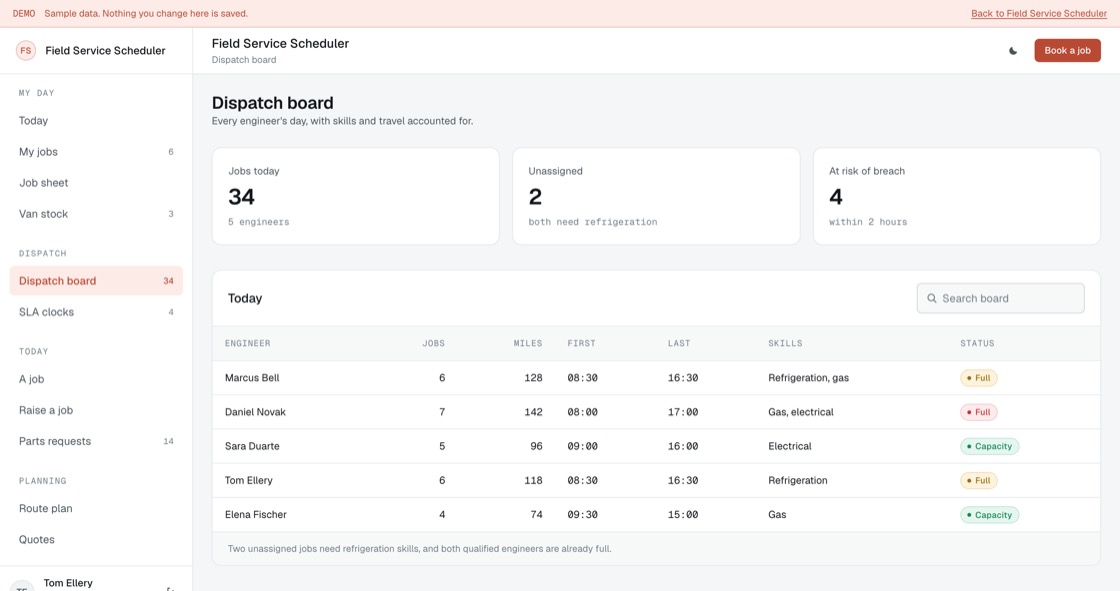Select the Dispatch board sidebar item
The width and height of the screenshot is (1120, 591).
(96, 281)
